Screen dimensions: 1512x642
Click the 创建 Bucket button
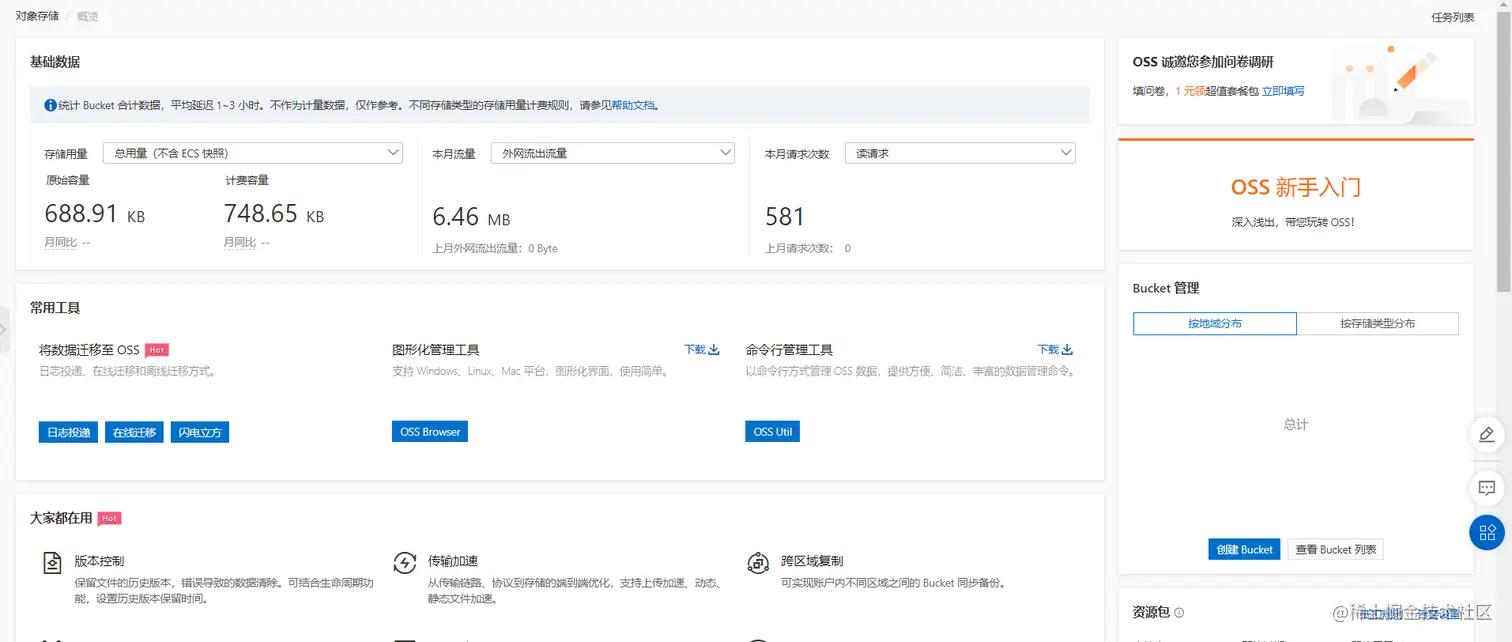click(1243, 549)
